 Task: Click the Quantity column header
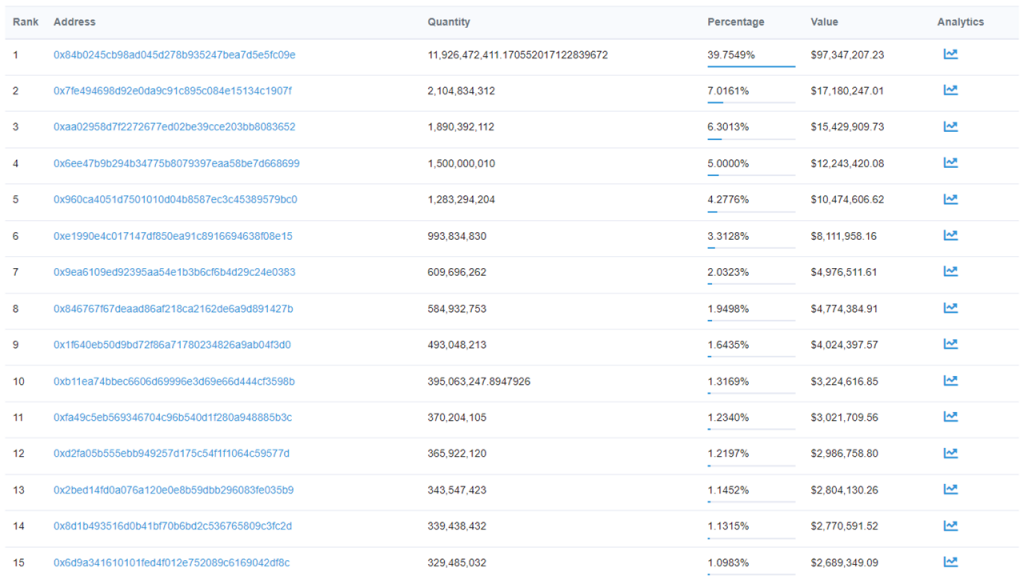tap(449, 22)
